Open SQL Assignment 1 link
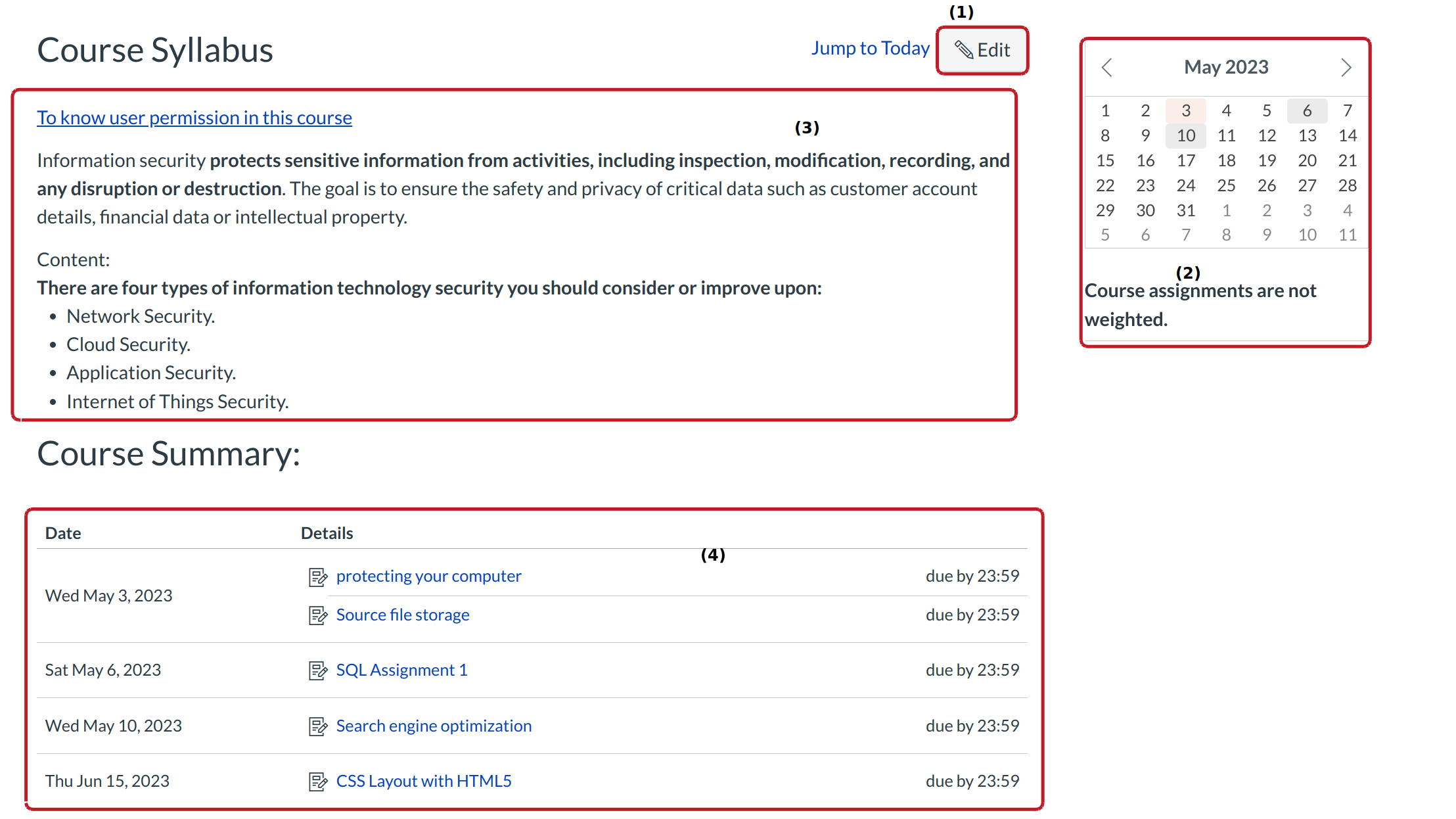This screenshot has height=819, width=1456. coord(401,670)
